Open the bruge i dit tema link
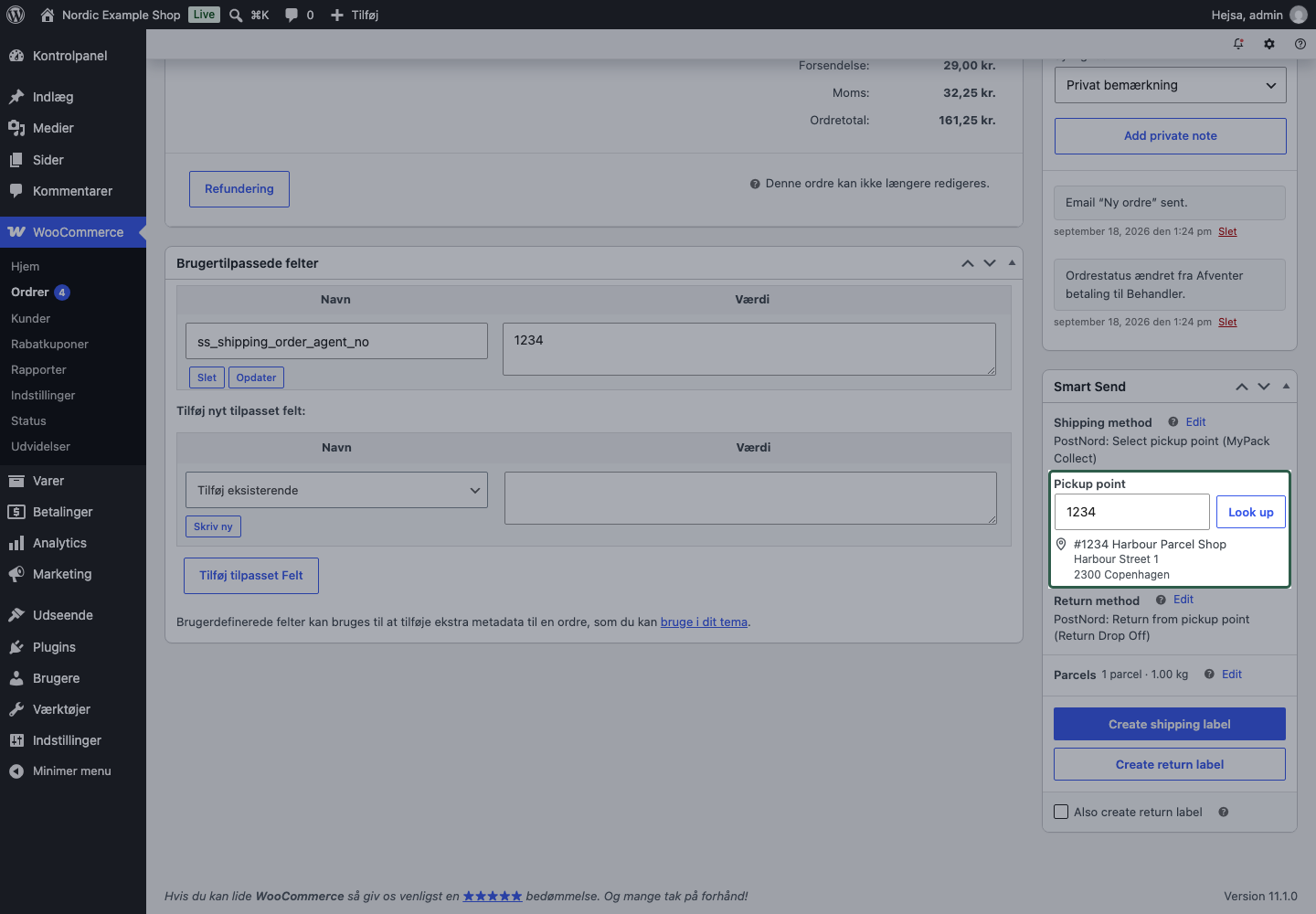Image resolution: width=1316 pixels, height=914 pixels. [704, 622]
